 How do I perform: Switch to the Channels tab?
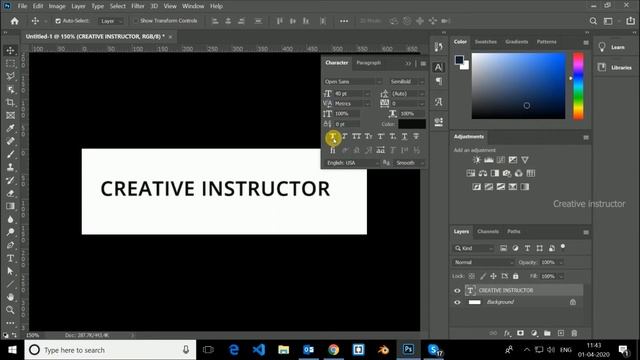488,231
